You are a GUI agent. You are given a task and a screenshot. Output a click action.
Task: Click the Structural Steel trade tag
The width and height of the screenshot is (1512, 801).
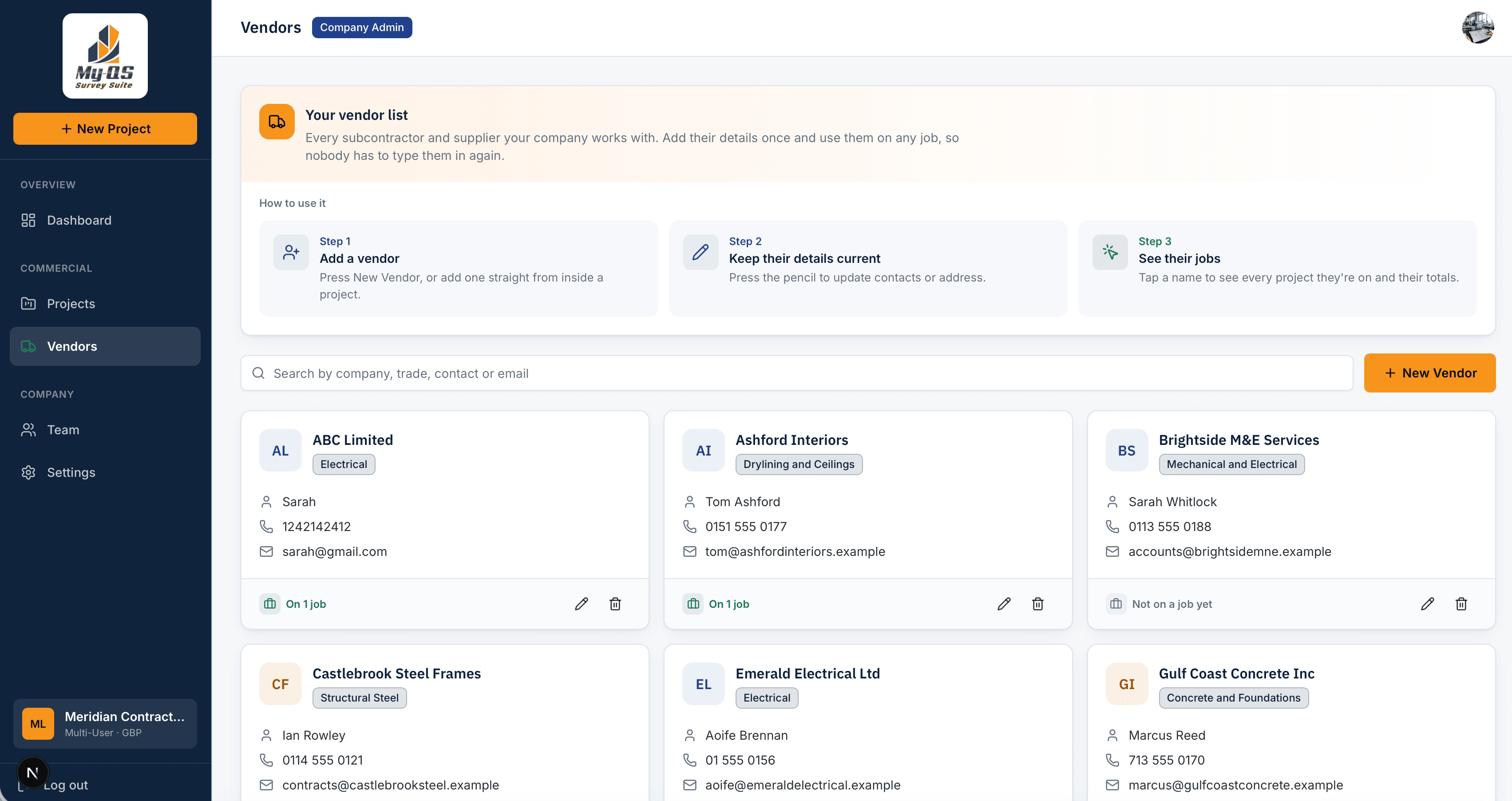click(359, 698)
